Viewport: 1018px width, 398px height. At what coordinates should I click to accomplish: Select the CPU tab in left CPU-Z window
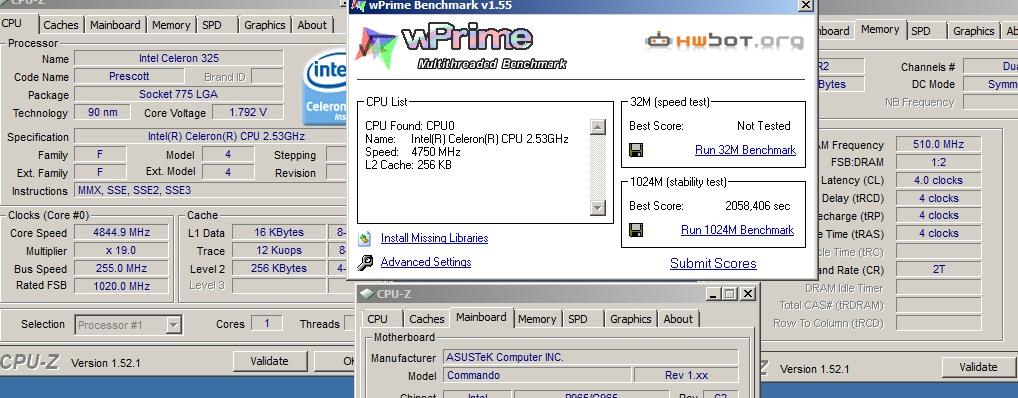coord(12,23)
